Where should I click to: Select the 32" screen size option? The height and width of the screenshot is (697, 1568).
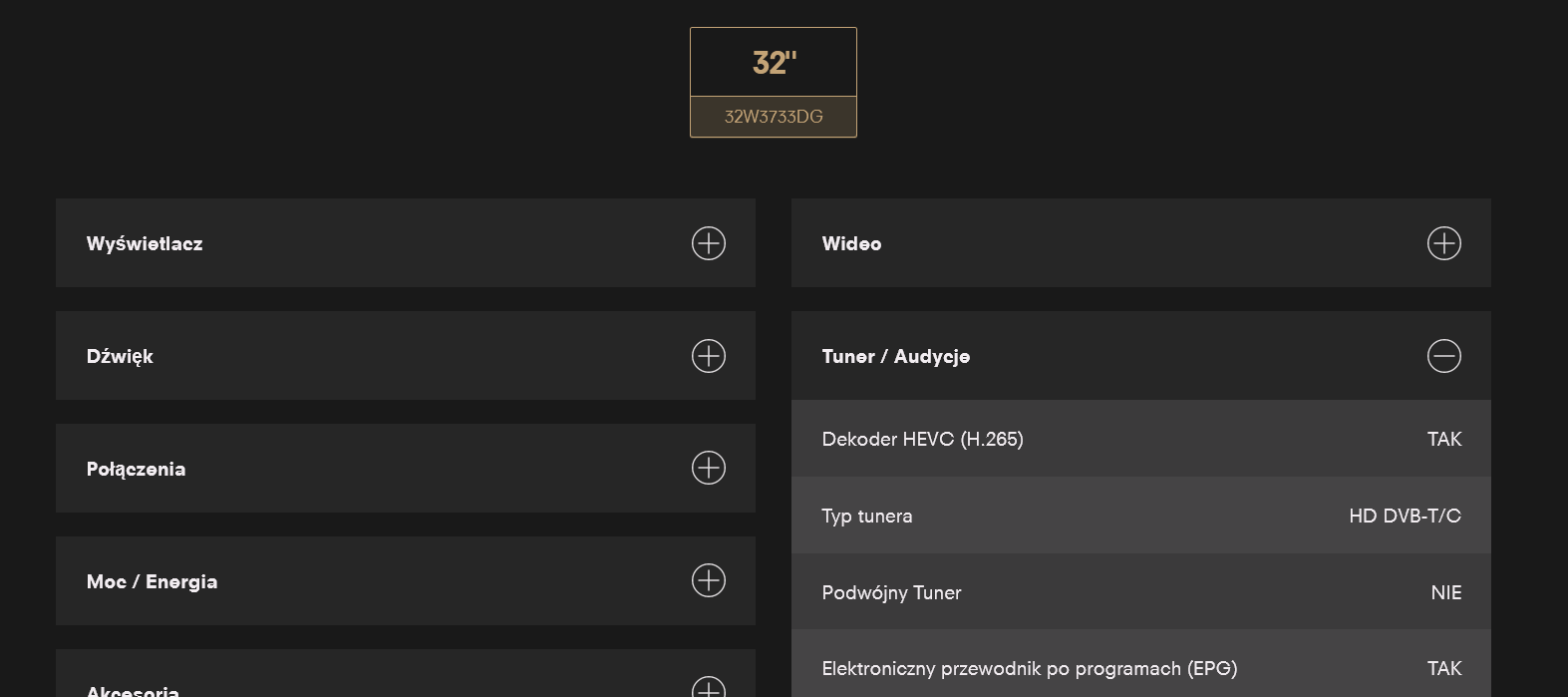click(774, 62)
